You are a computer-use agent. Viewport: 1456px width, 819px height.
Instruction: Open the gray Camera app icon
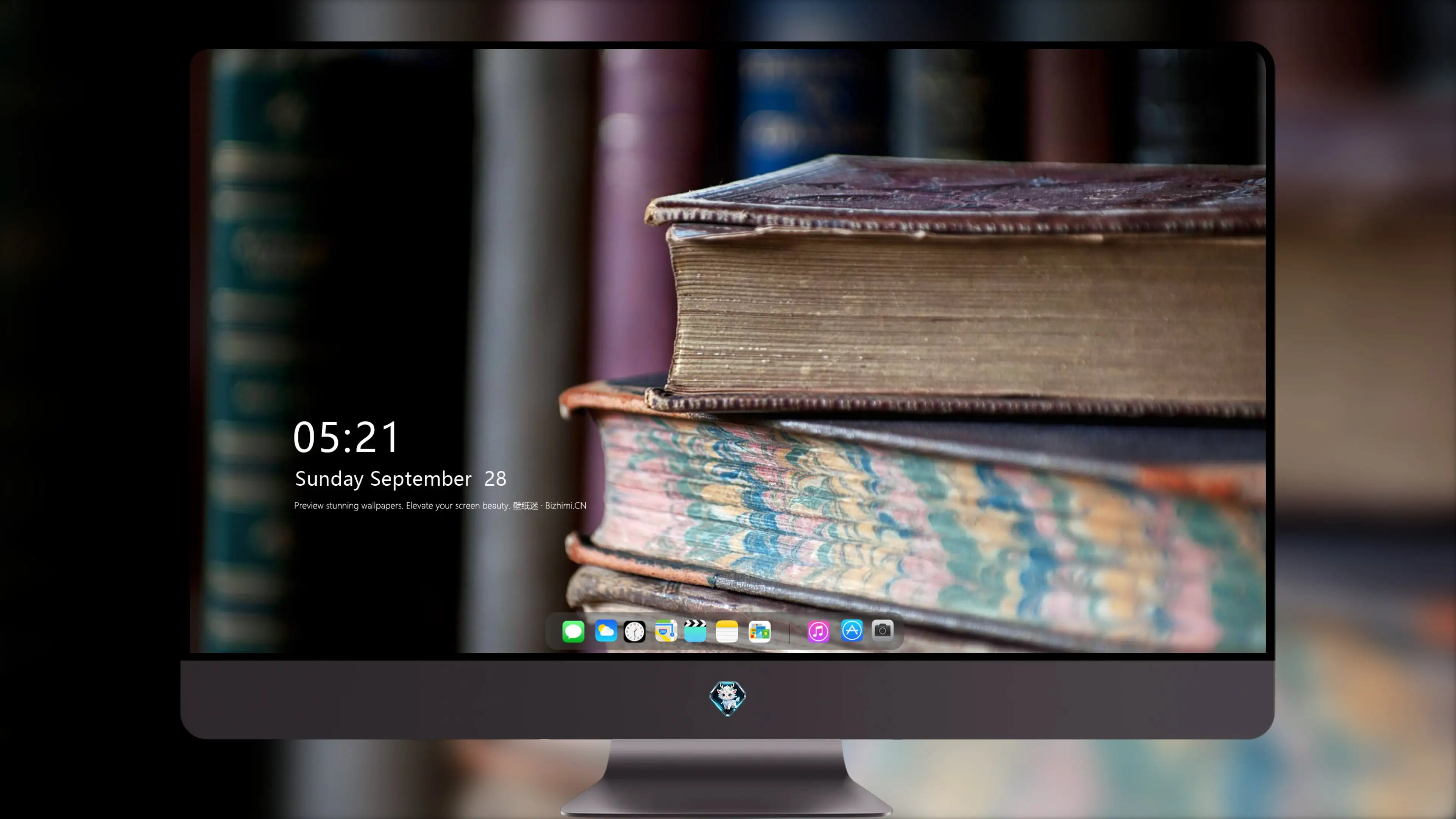882,630
